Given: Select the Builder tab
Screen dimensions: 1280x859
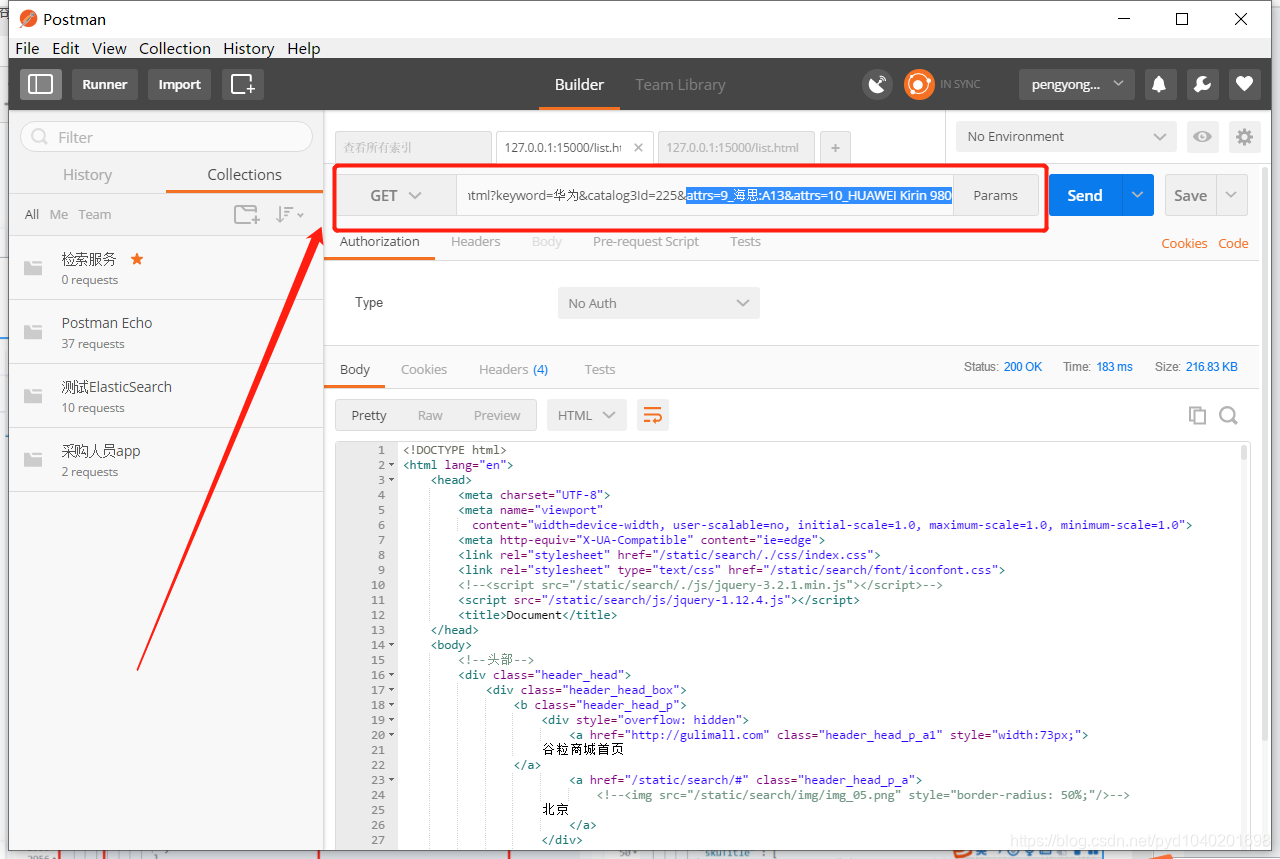Looking at the screenshot, I should tap(579, 85).
